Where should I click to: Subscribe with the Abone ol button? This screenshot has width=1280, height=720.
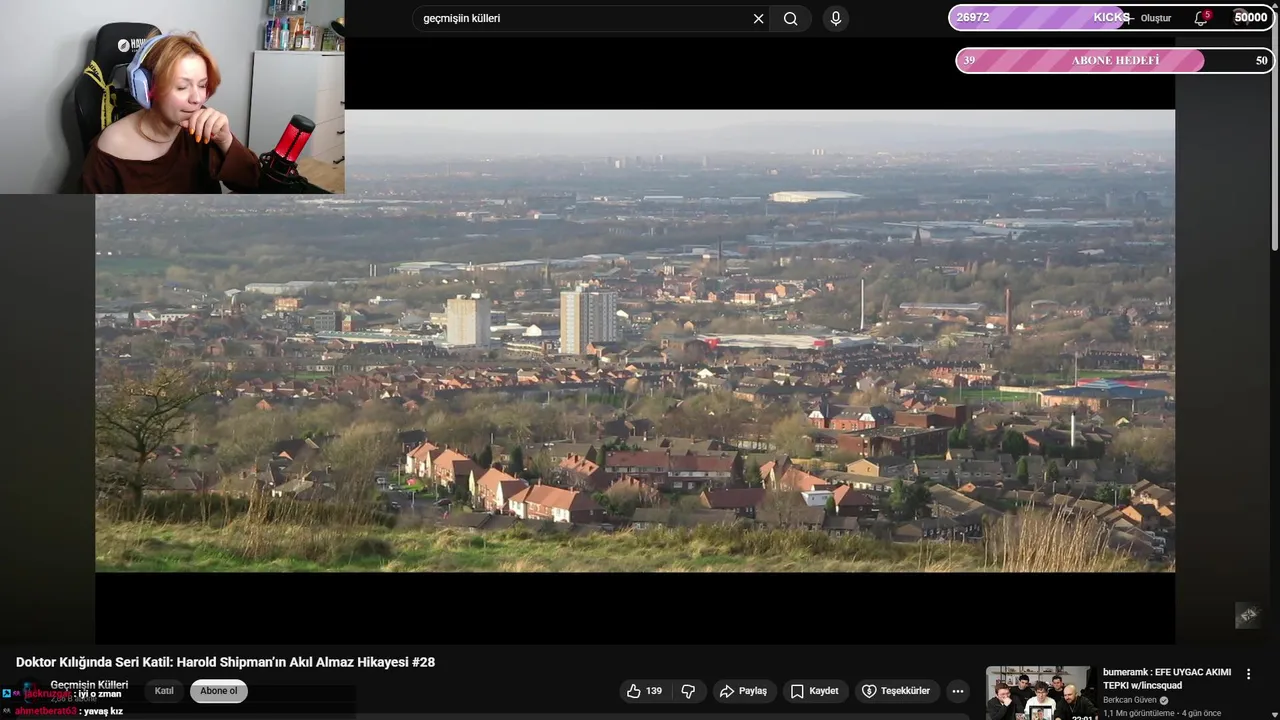point(219,691)
